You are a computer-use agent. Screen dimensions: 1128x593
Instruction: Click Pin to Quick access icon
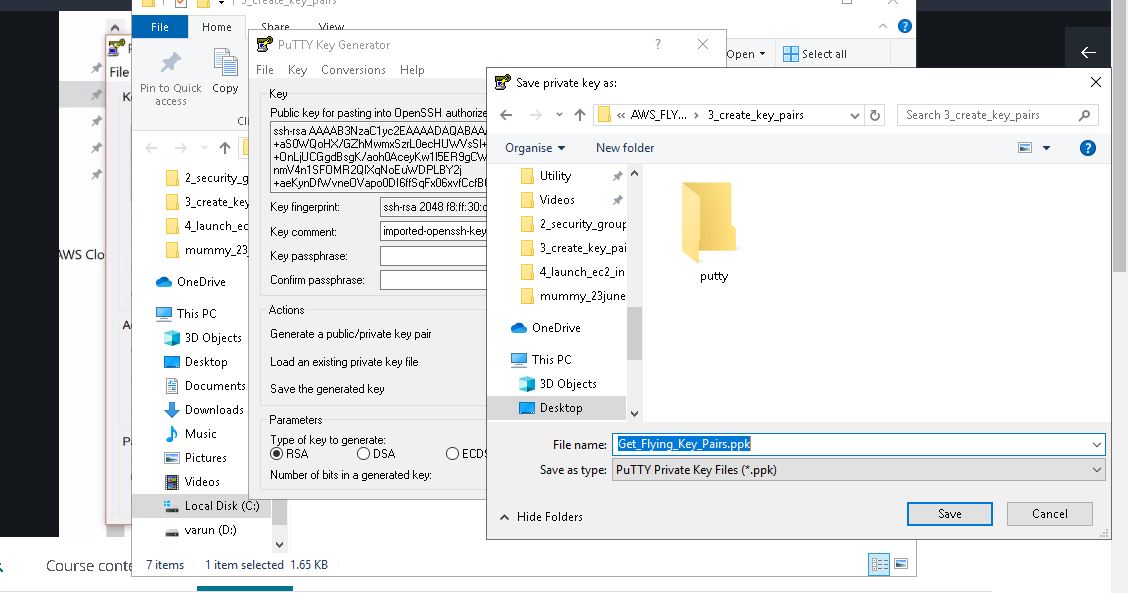[170, 63]
